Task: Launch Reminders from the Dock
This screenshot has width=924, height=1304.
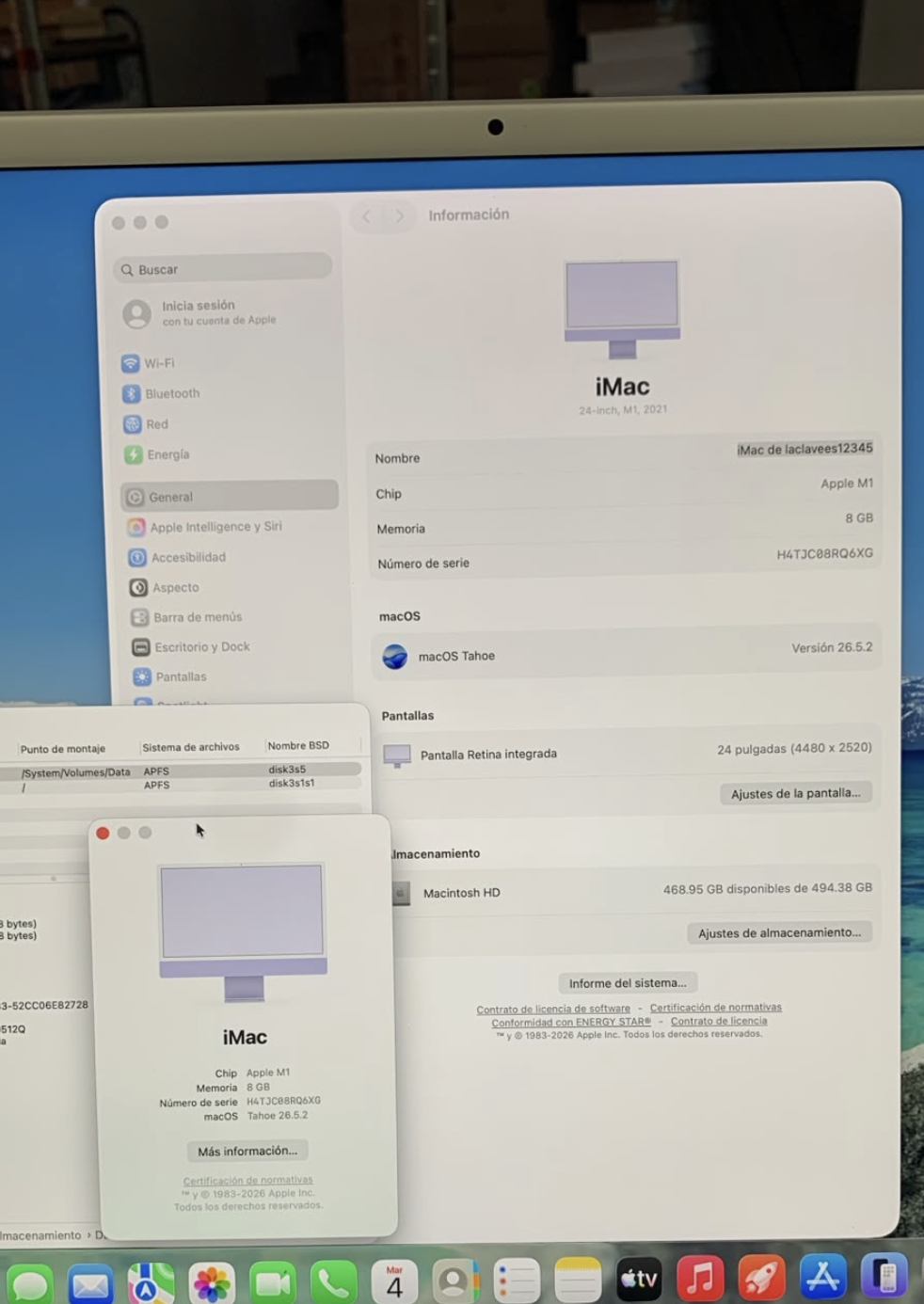Action: point(517,1280)
